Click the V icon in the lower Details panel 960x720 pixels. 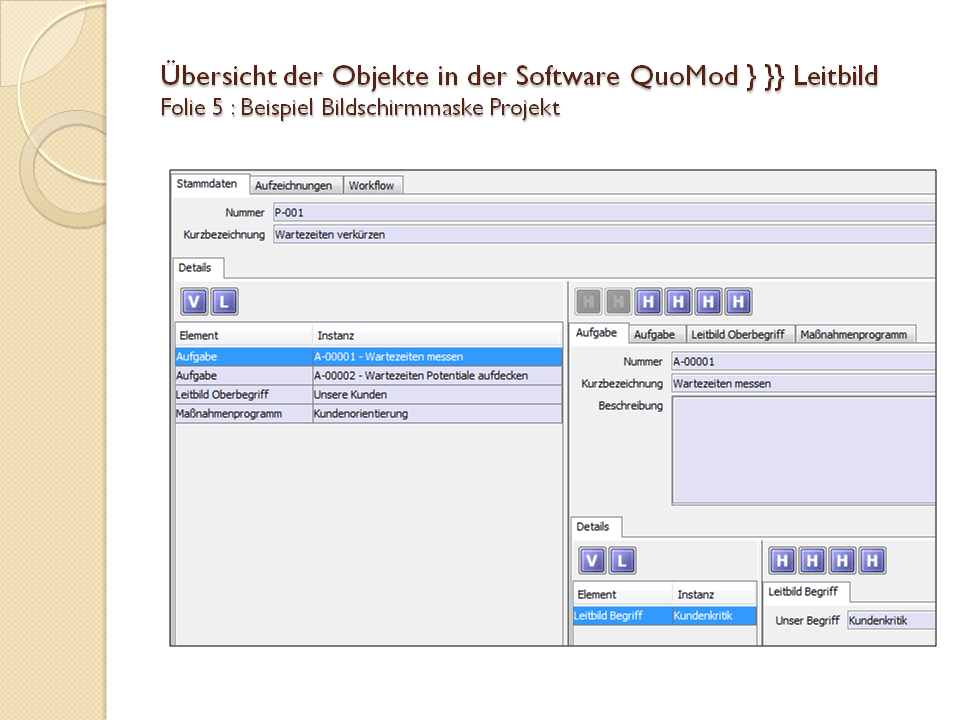click(592, 561)
